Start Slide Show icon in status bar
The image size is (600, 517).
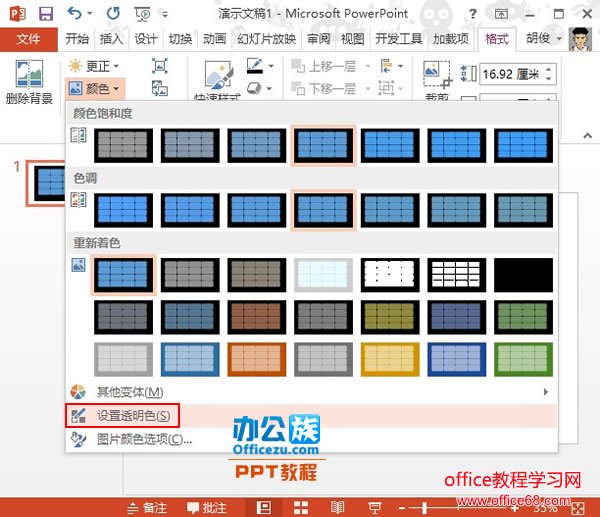click(374, 508)
